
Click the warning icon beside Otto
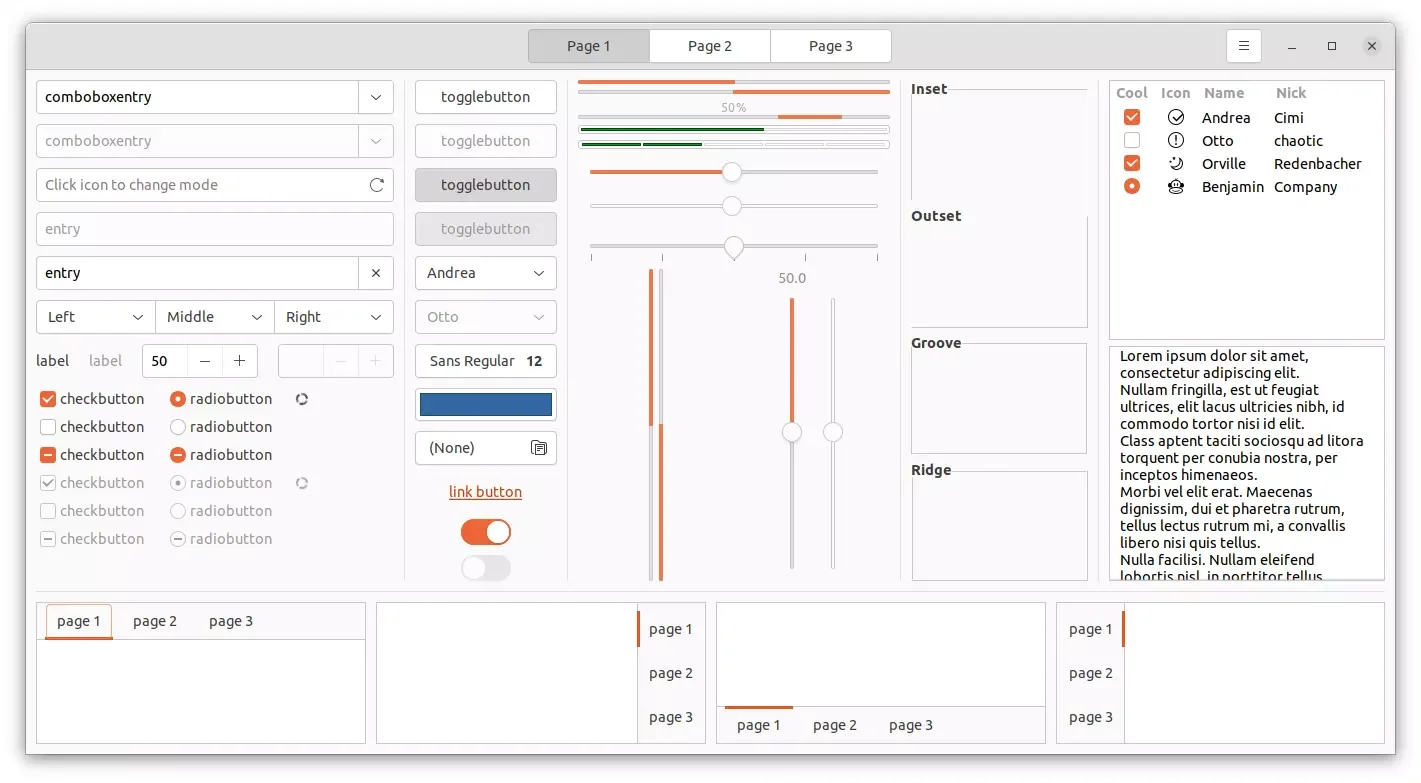(x=1175, y=140)
